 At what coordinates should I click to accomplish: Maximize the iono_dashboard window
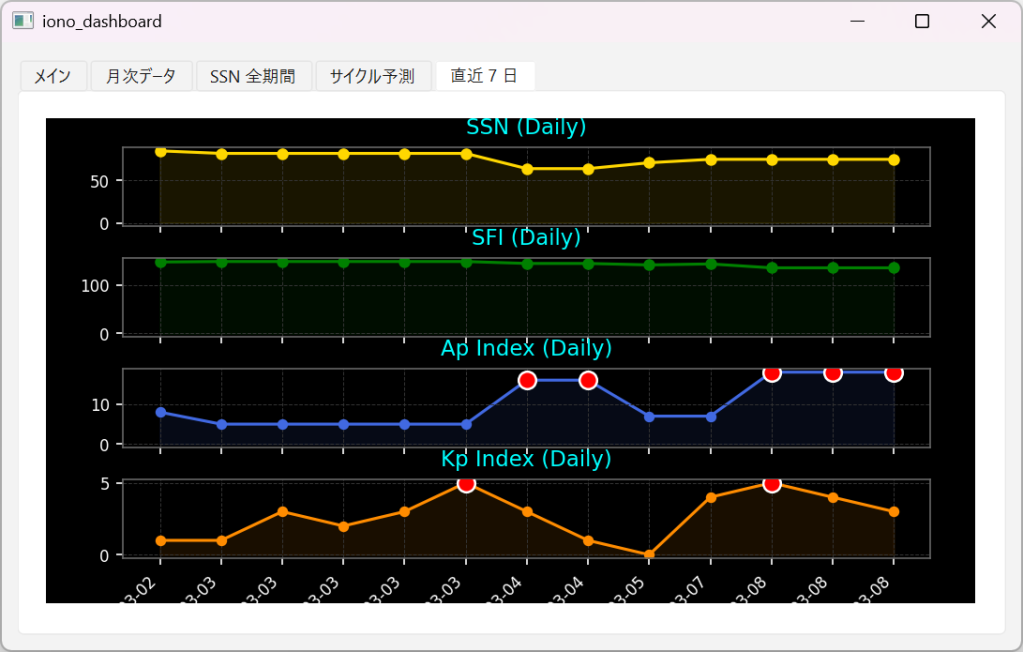(922, 21)
